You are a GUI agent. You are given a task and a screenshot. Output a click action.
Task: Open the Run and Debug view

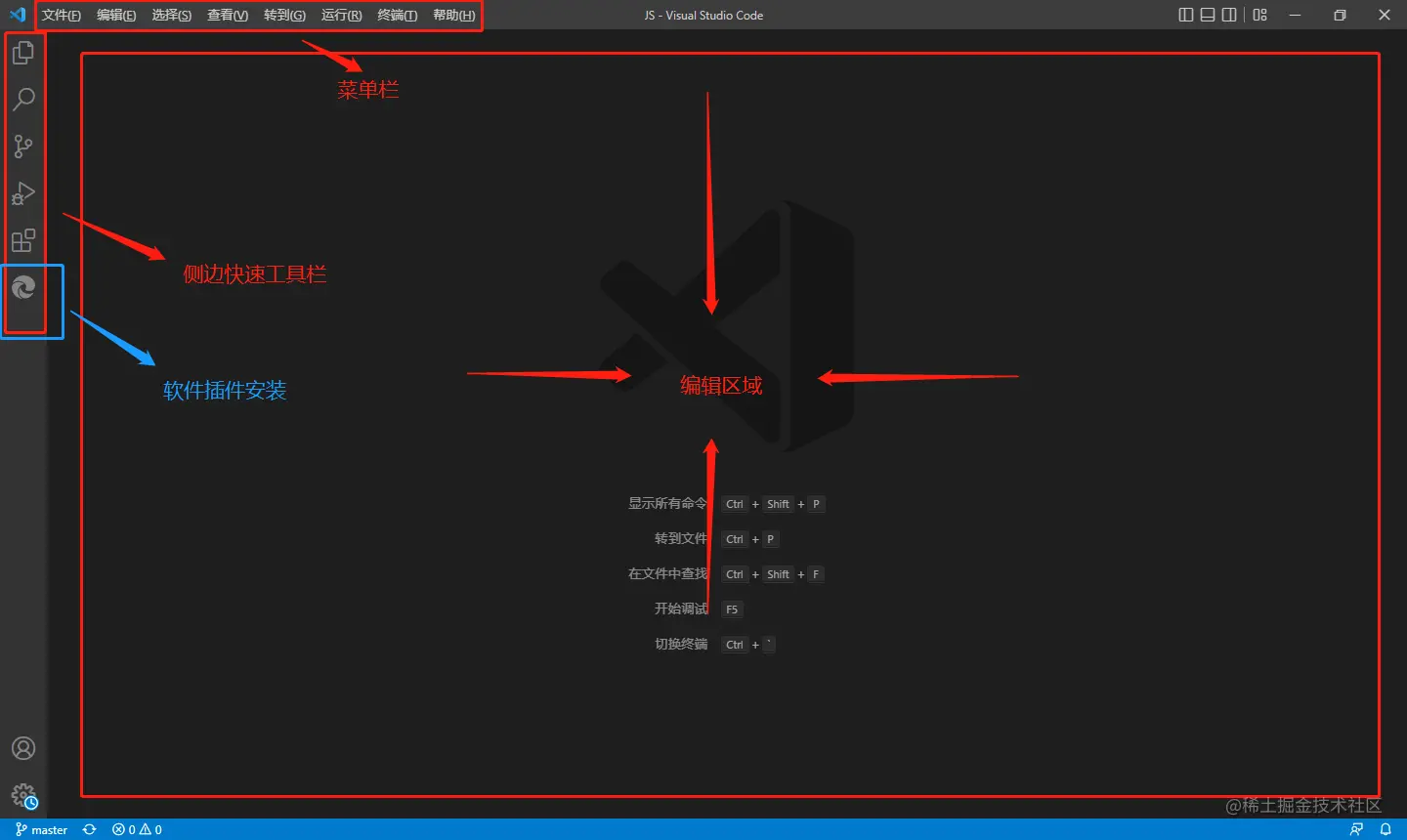tap(23, 193)
